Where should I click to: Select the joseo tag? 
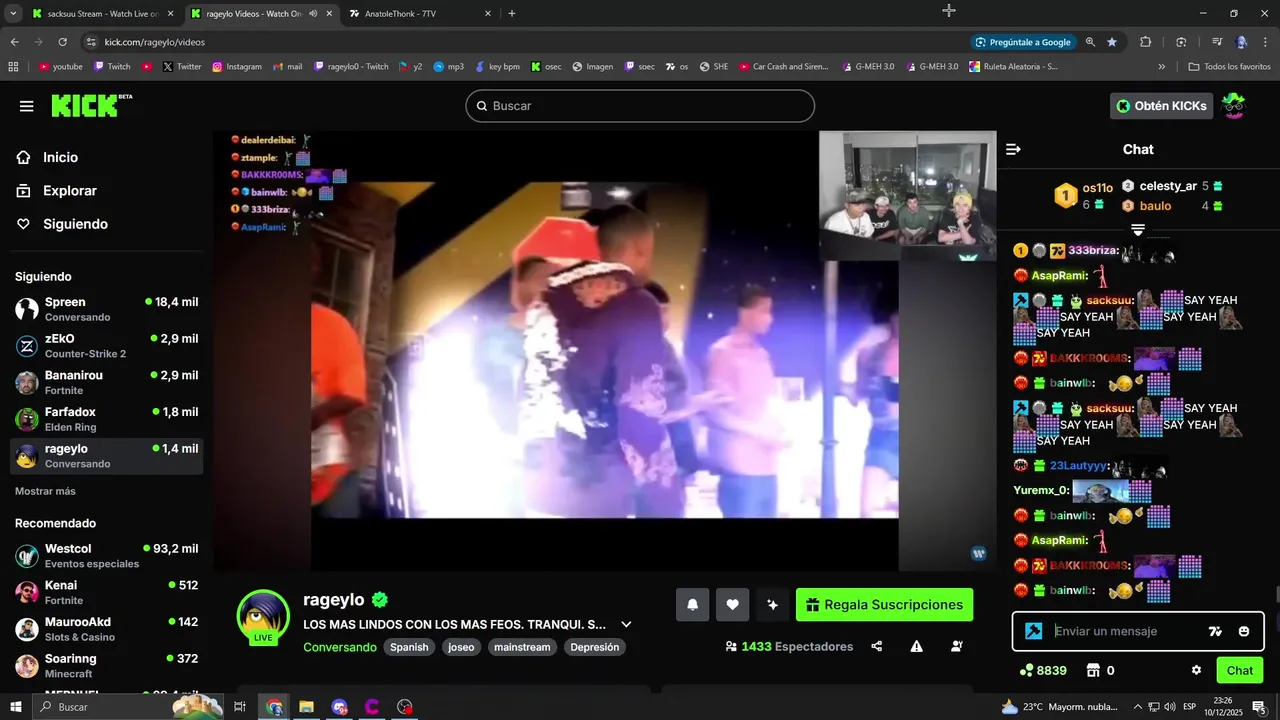point(461,647)
